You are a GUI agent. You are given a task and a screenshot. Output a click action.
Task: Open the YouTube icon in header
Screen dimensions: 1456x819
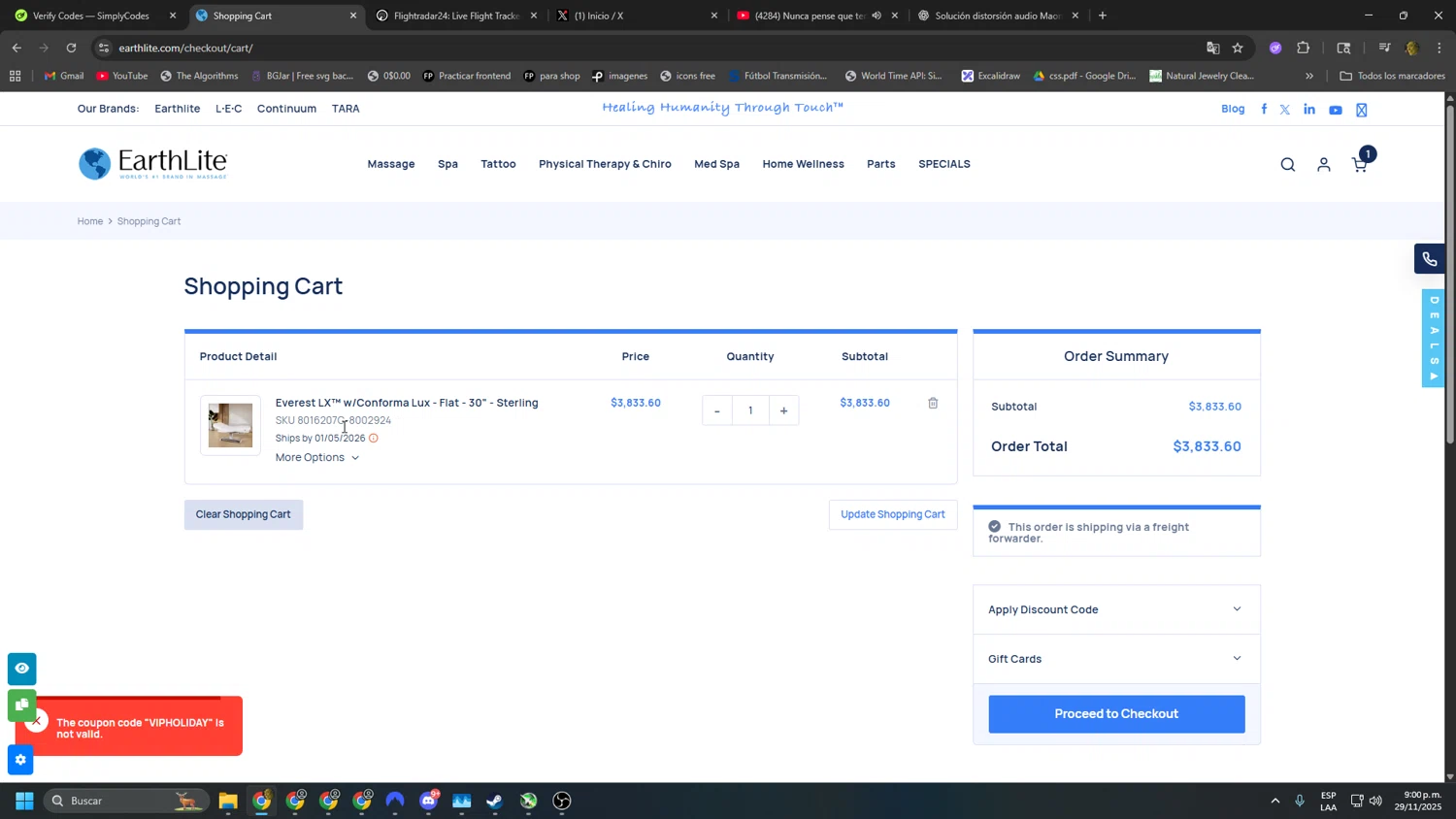click(x=1336, y=111)
